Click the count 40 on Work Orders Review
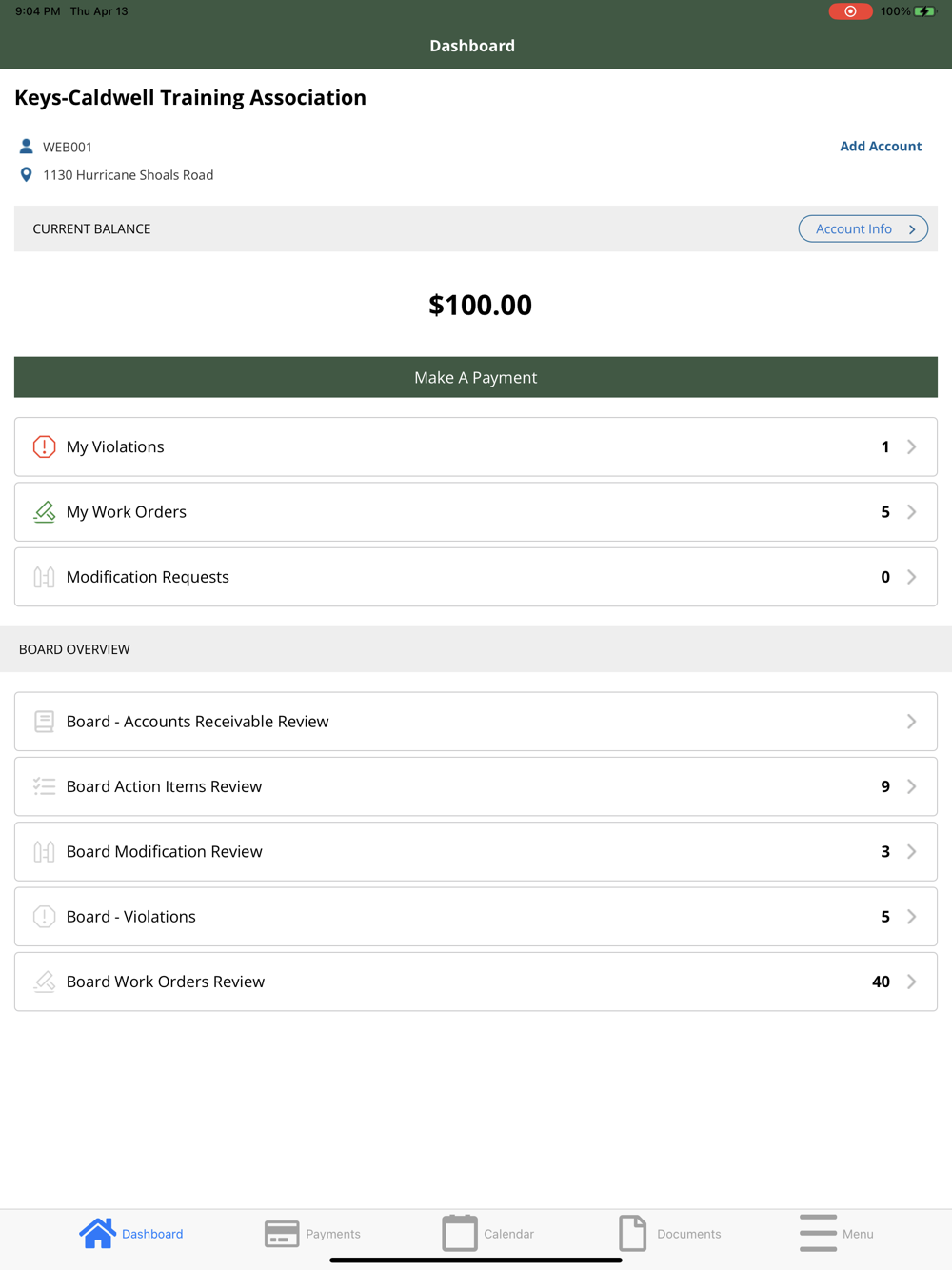The width and height of the screenshot is (952, 1270). pos(881,982)
